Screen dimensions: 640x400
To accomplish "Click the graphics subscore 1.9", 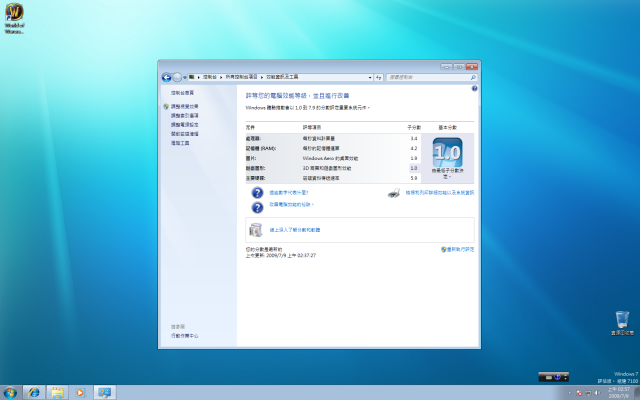I will click(414, 158).
